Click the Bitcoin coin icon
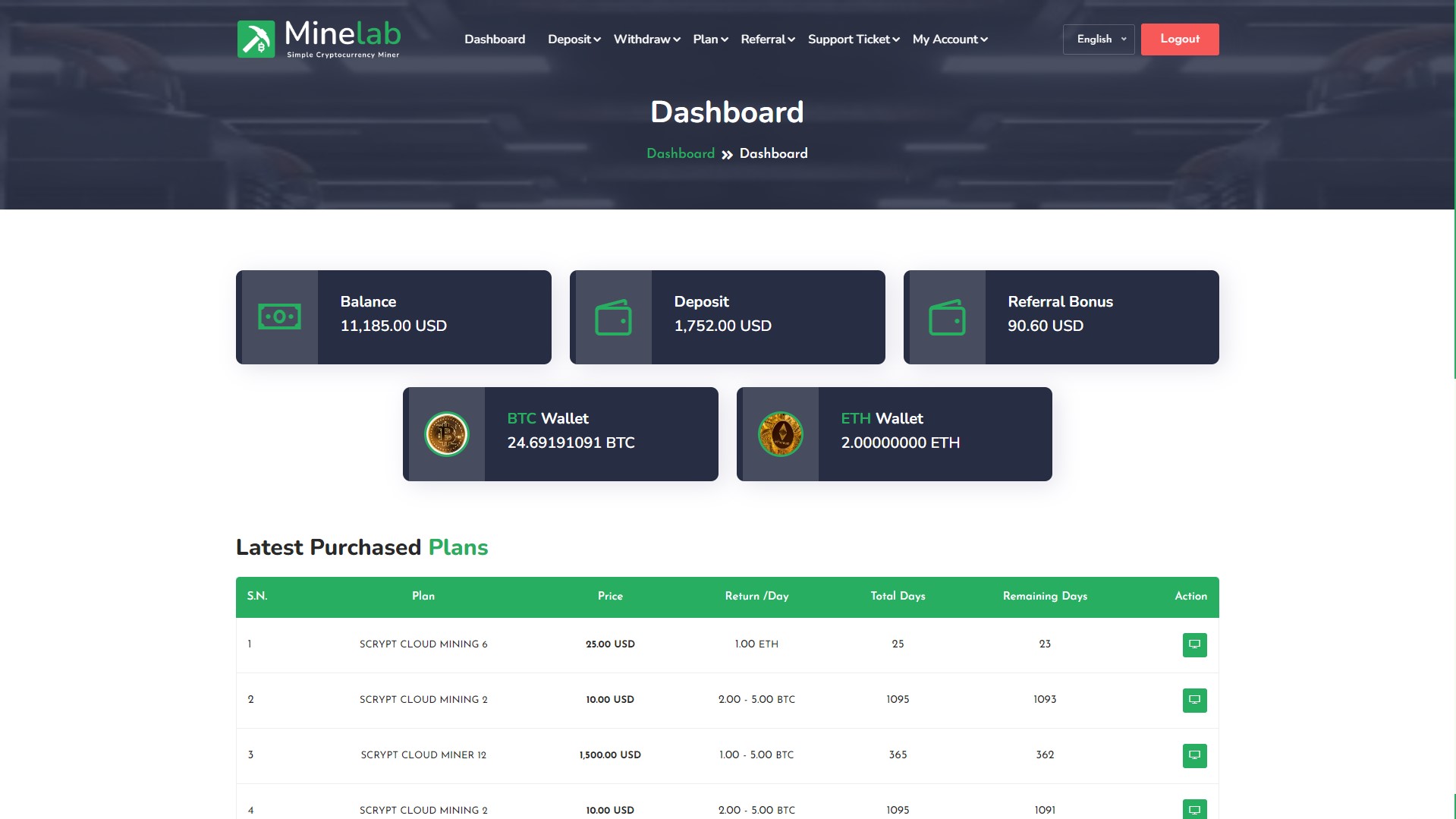The height and width of the screenshot is (819, 1456). pos(446,434)
